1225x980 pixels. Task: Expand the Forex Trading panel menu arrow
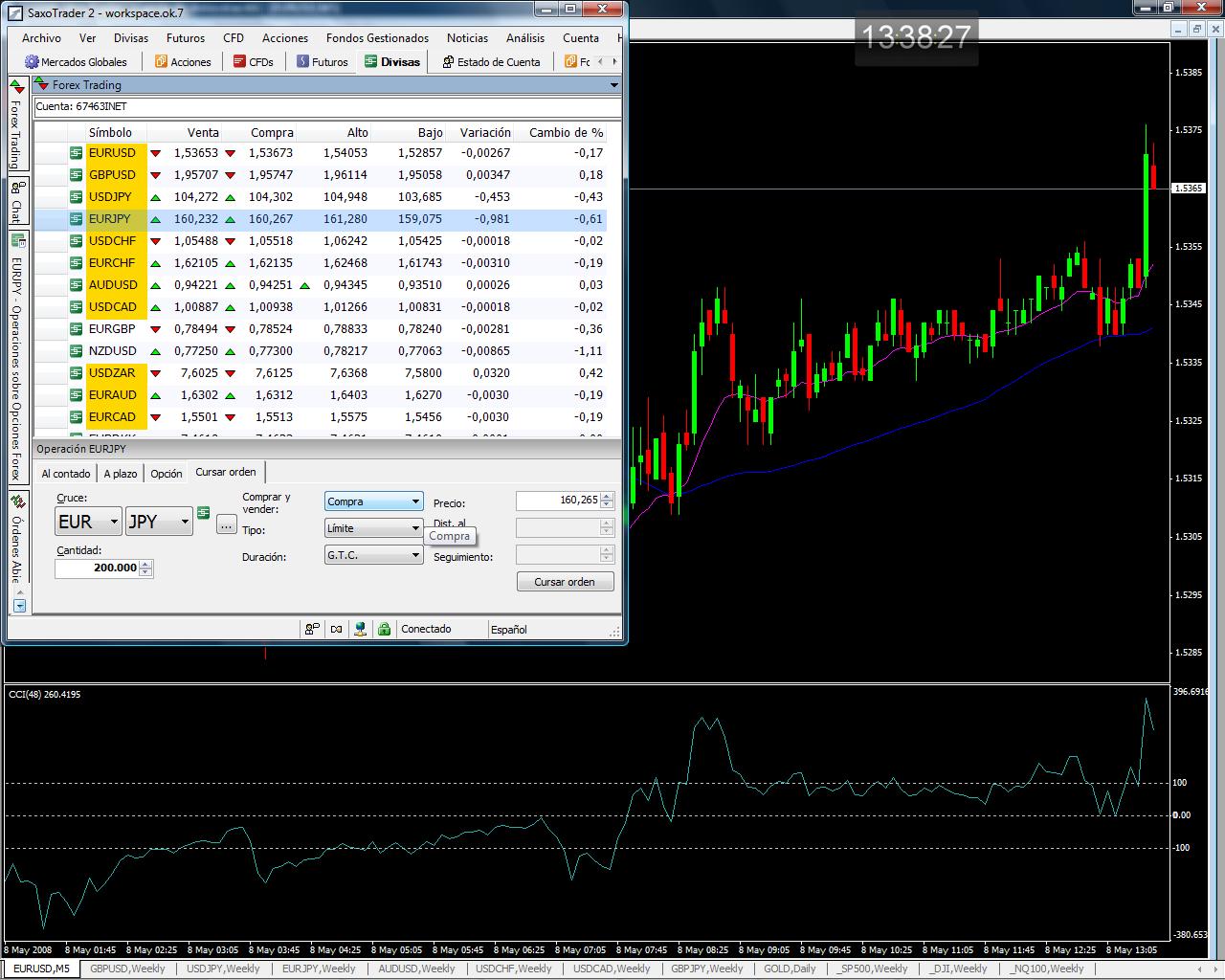coord(613,85)
